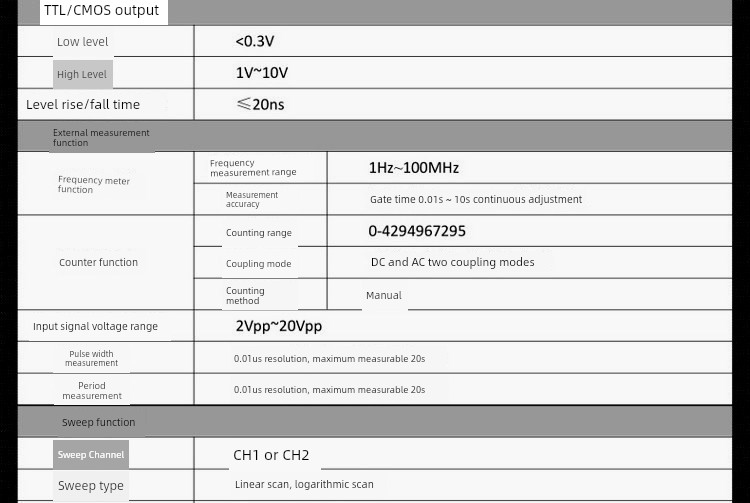The image size is (750, 503).
Task: Click the '1V~10V' value
Action: (x=262, y=73)
